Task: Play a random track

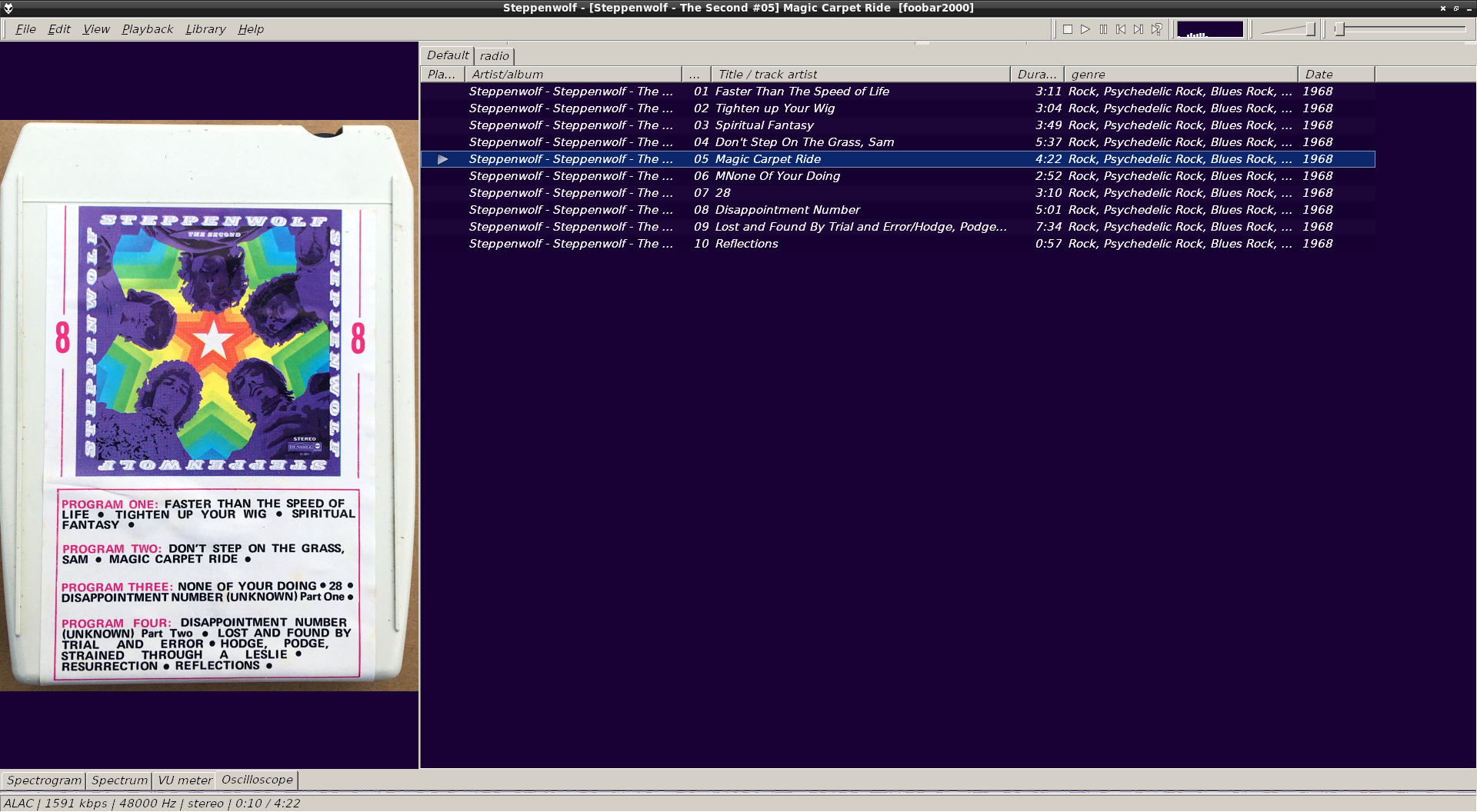Action: [1156, 29]
